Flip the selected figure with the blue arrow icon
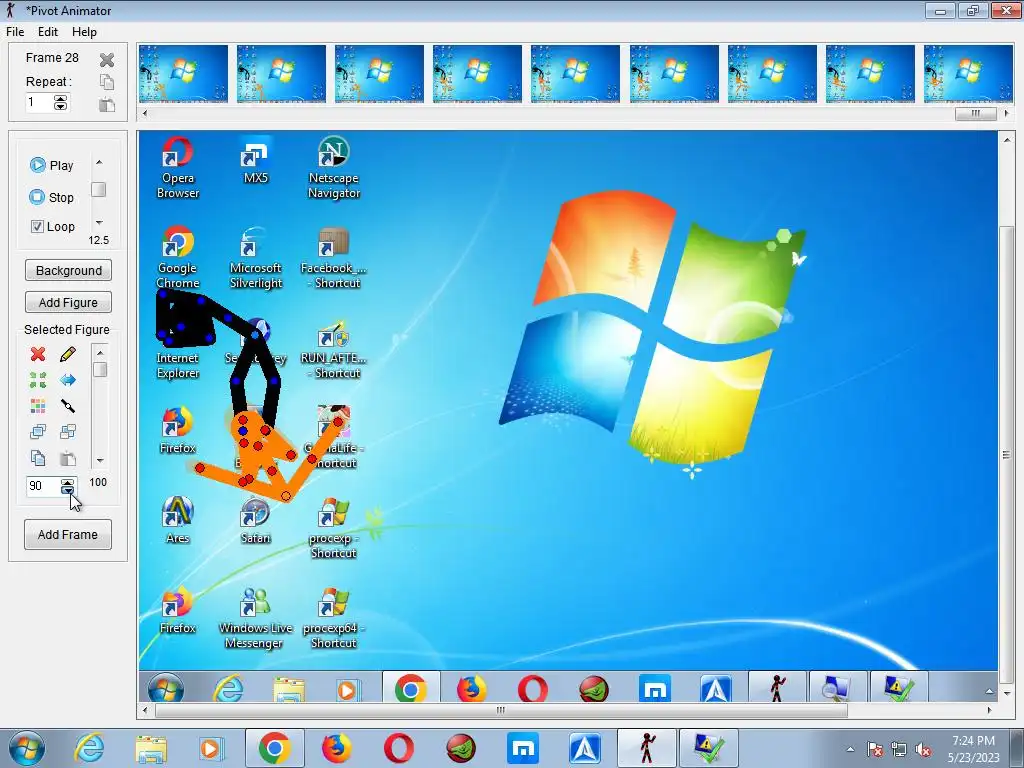 (x=67, y=380)
